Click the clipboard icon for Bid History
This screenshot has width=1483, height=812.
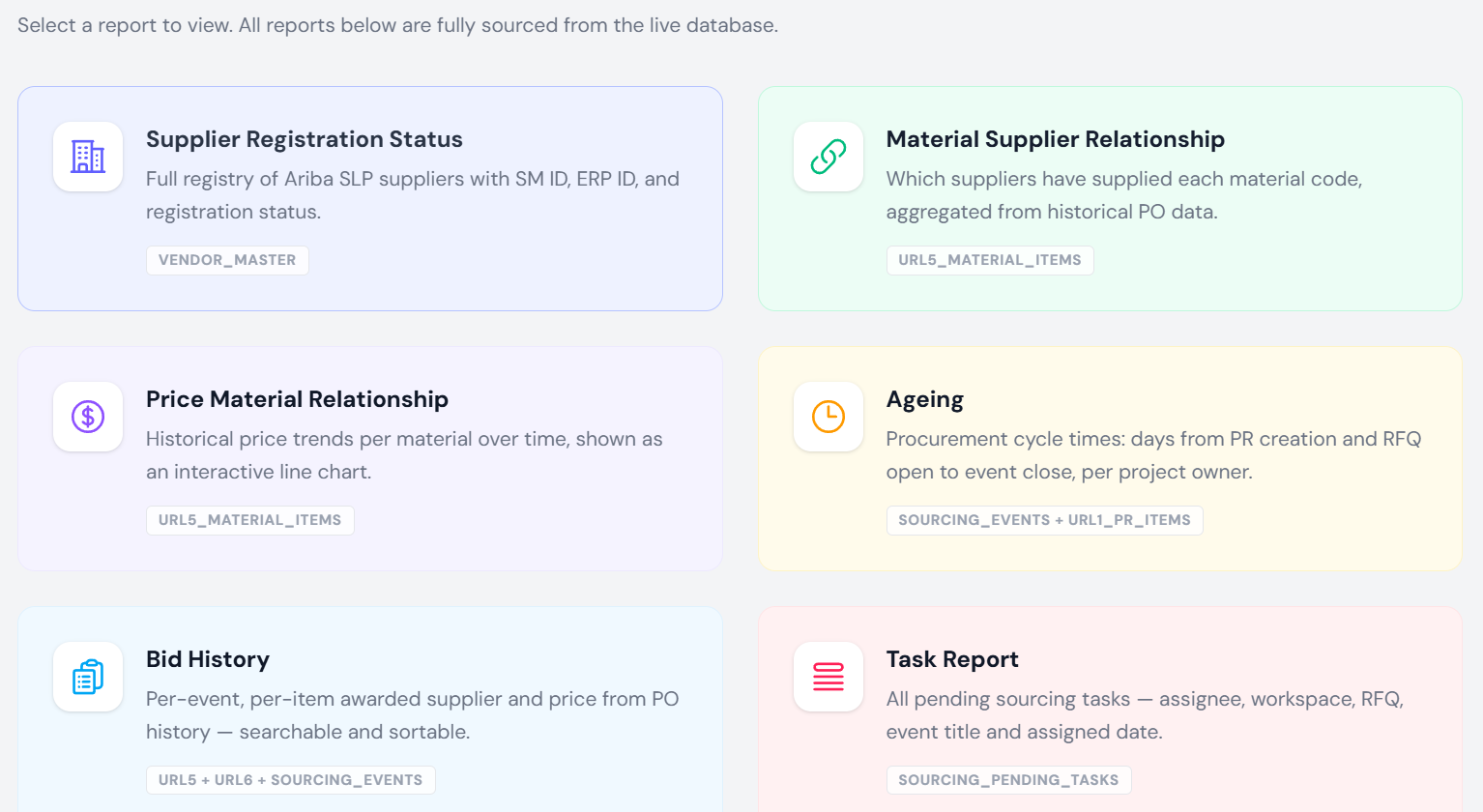(88, 677)
